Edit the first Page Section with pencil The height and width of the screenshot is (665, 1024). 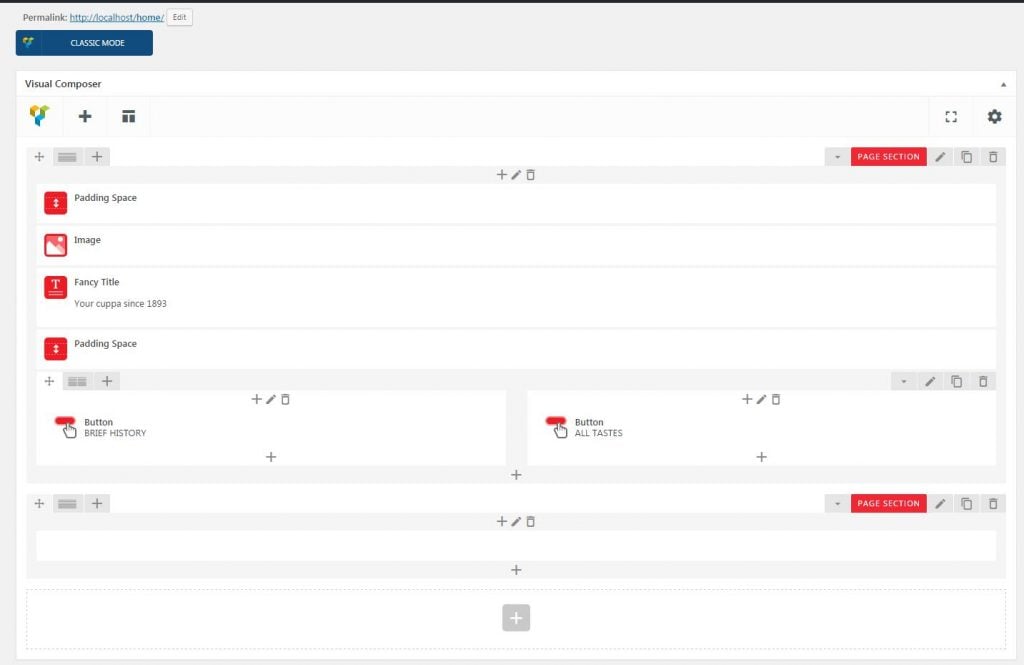coord(941,157)
